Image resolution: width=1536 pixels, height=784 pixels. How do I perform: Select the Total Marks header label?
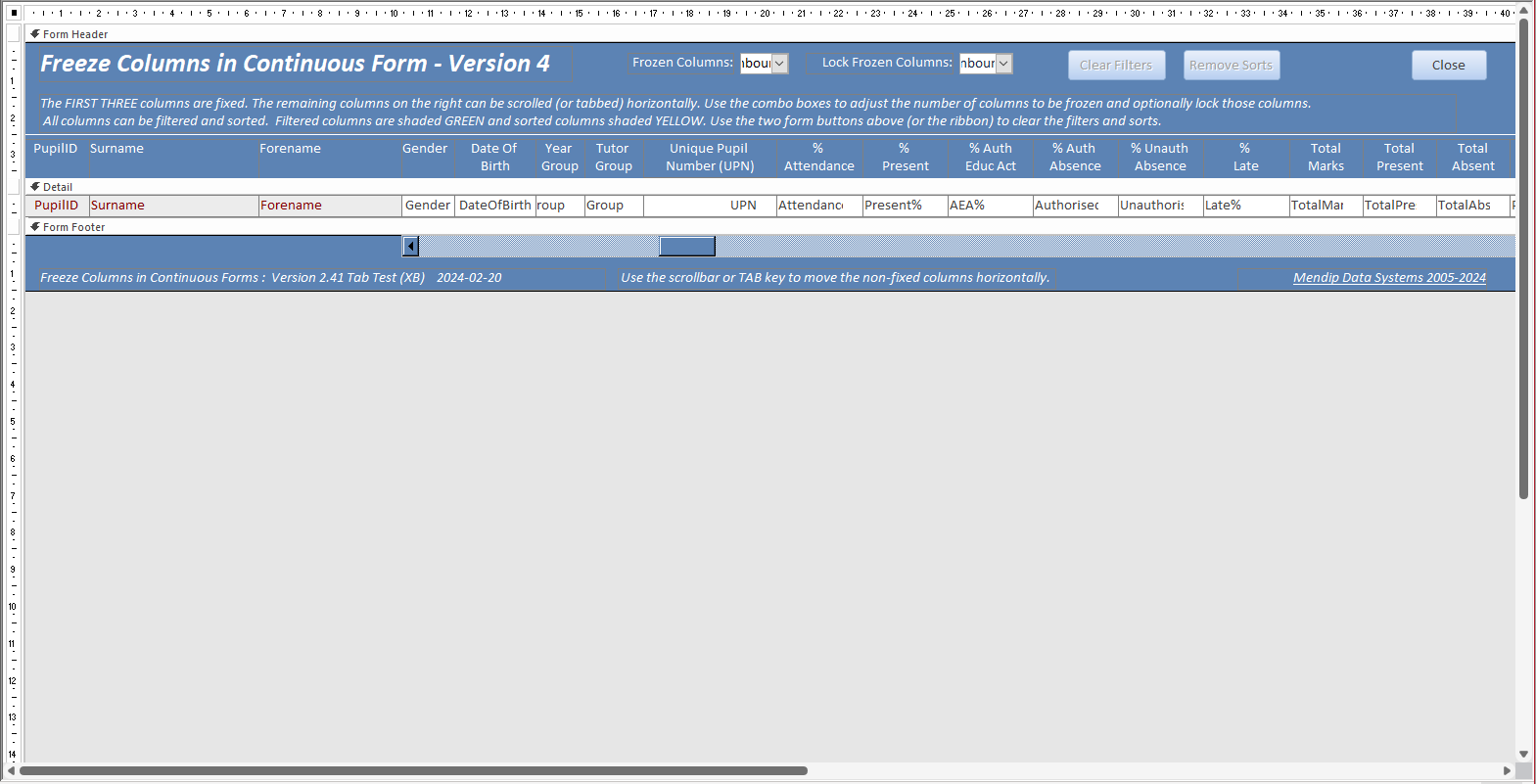point(1326,158)
